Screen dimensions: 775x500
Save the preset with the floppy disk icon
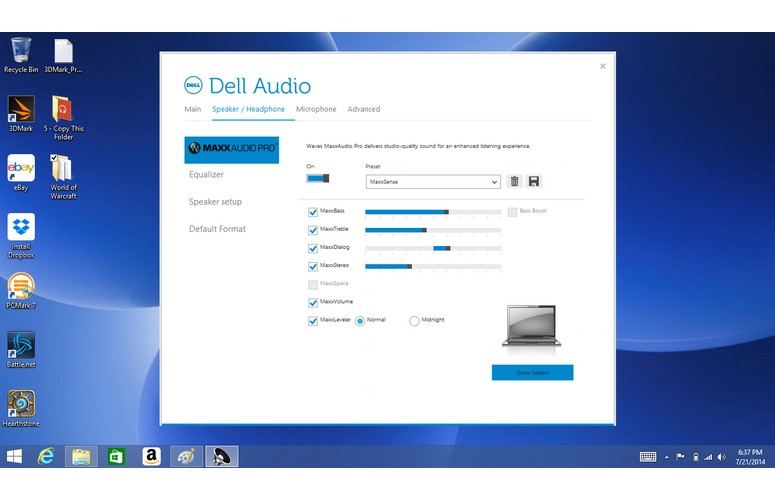[x=534, y=181]
